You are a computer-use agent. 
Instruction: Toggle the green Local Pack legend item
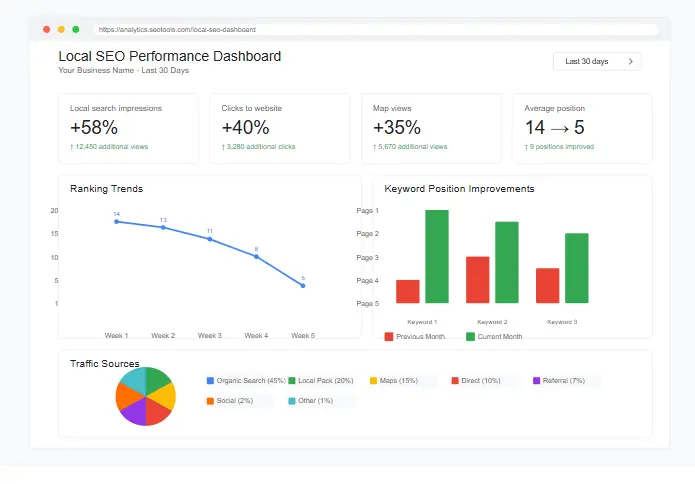point(321,381)
